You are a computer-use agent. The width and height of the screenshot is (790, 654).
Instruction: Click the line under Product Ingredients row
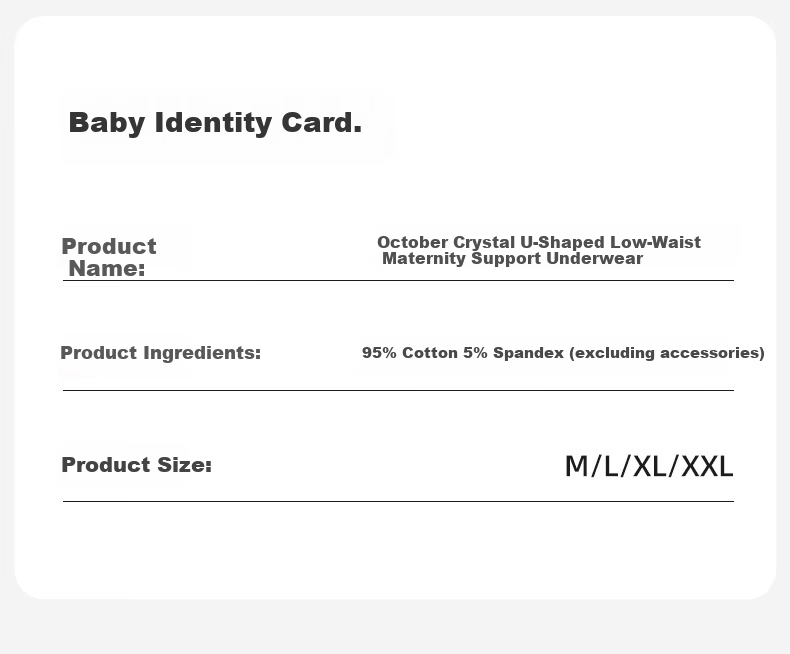(398, 390)
